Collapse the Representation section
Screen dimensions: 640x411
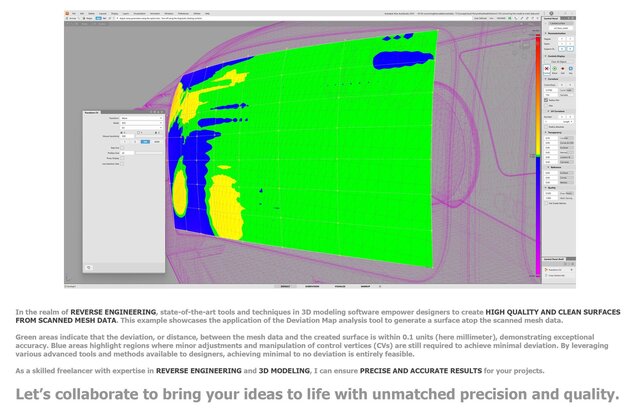click(x=548, y=32)
